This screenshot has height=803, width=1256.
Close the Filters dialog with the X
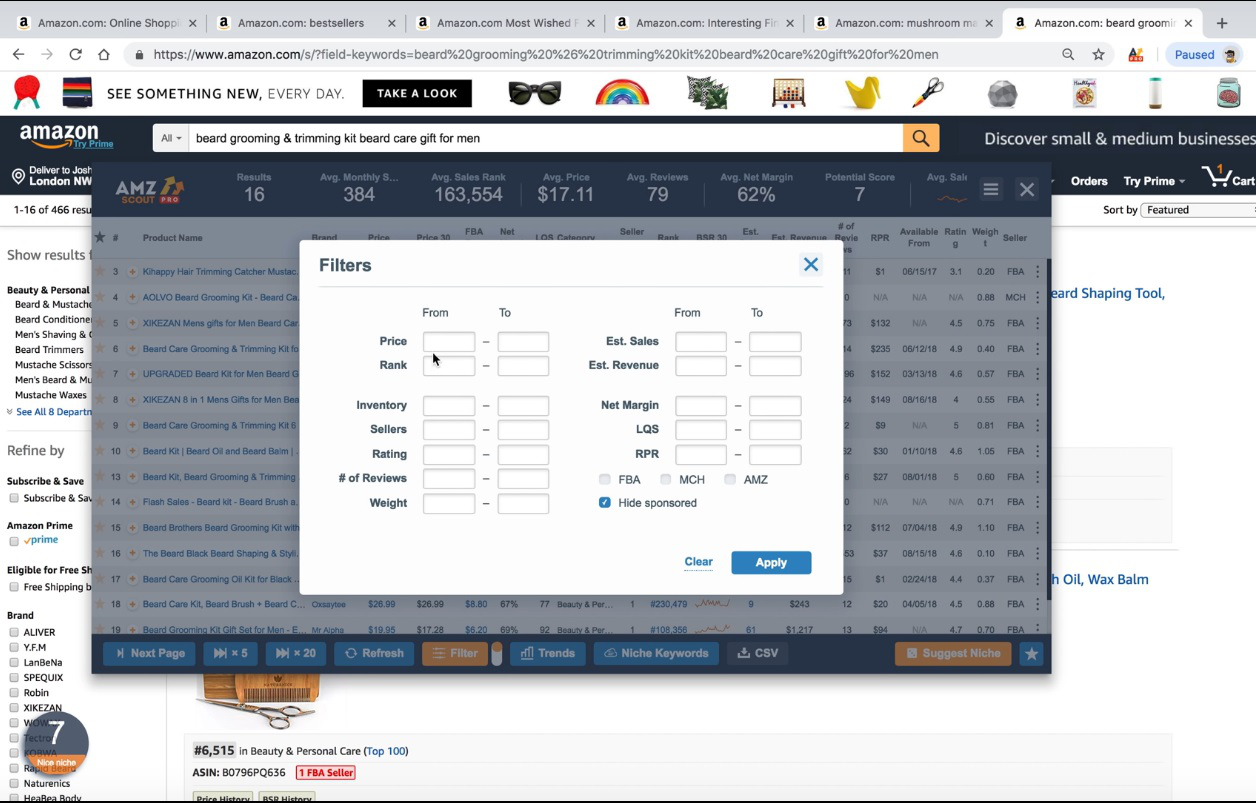(x=811, y=265)
